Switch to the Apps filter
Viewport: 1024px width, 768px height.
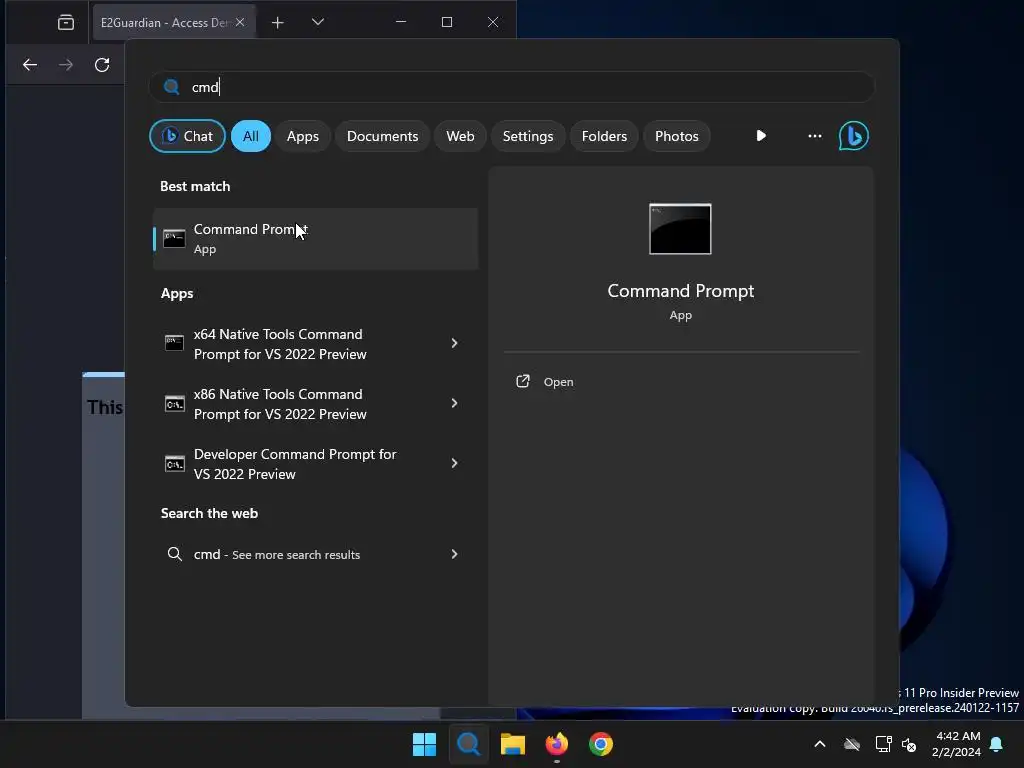click(302, 136)
